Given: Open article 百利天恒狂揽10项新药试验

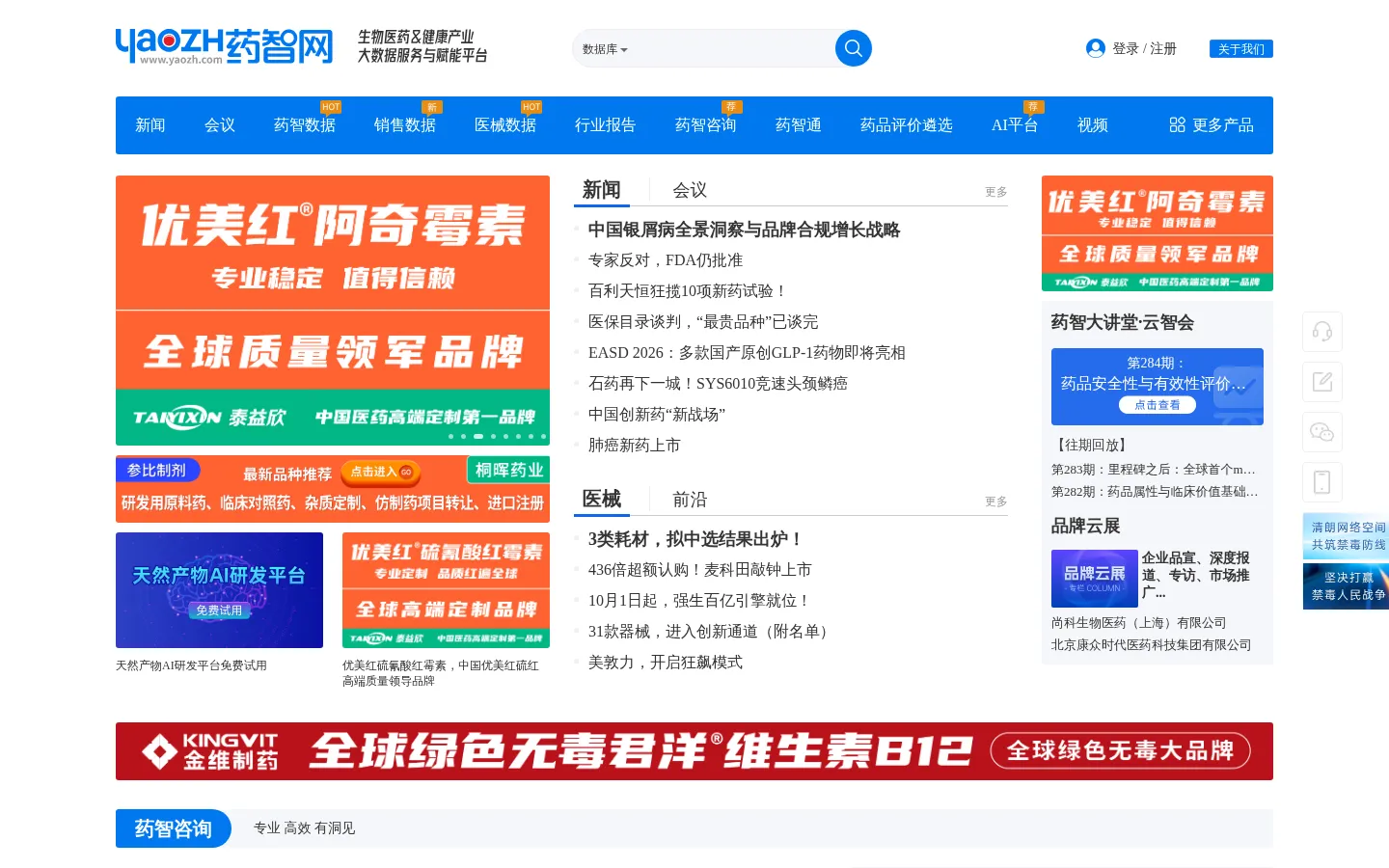Looking at the screenshot, I should [689, 291].
